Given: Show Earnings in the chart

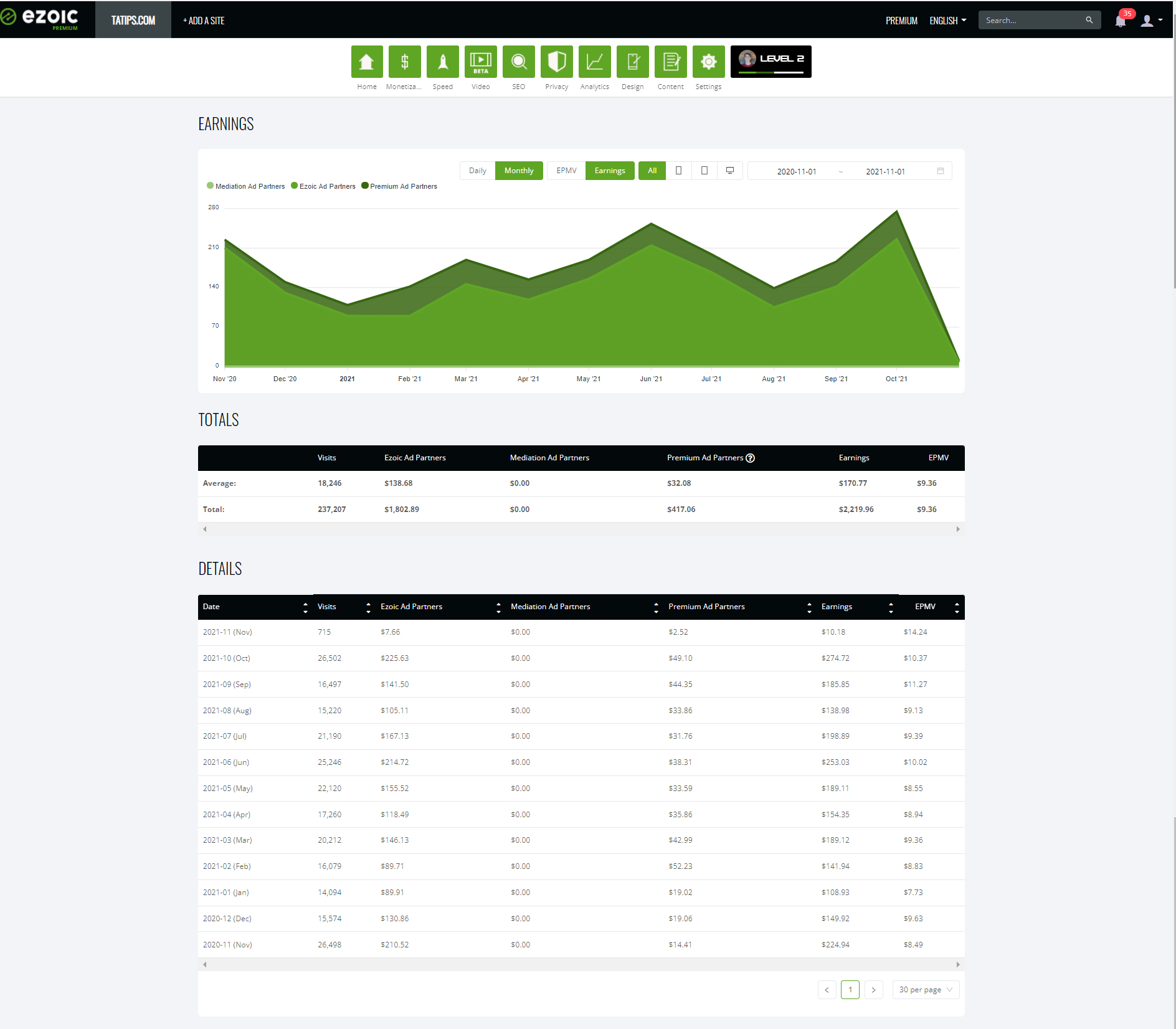Looking at the screenshot, I should coord(610,171).
